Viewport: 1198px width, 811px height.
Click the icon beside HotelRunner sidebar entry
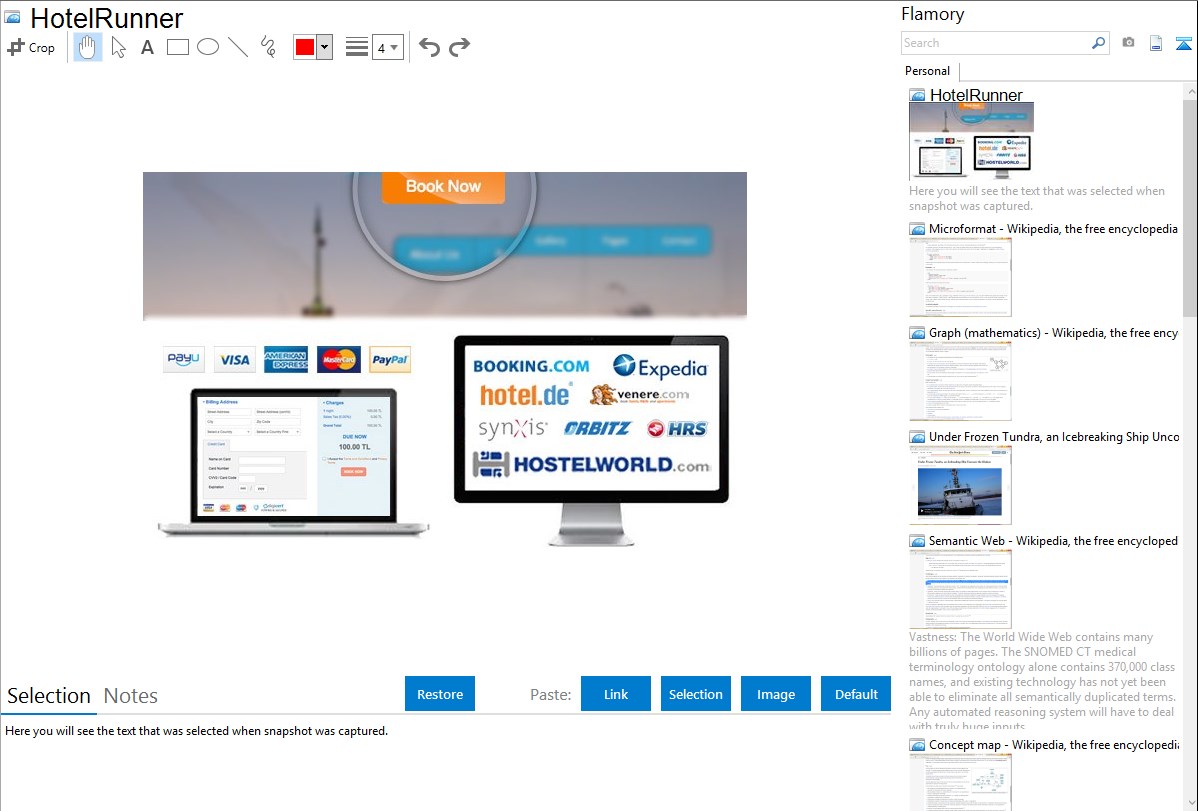pyautogui.click(x=917, y=96)
